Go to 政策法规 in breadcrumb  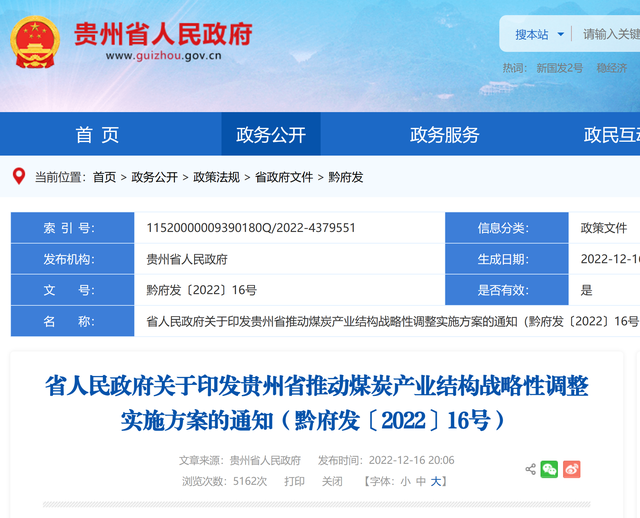216,177
